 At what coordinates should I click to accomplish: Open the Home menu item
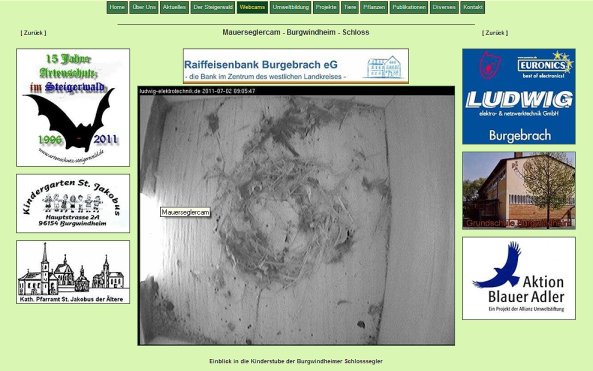pos(117,8)
